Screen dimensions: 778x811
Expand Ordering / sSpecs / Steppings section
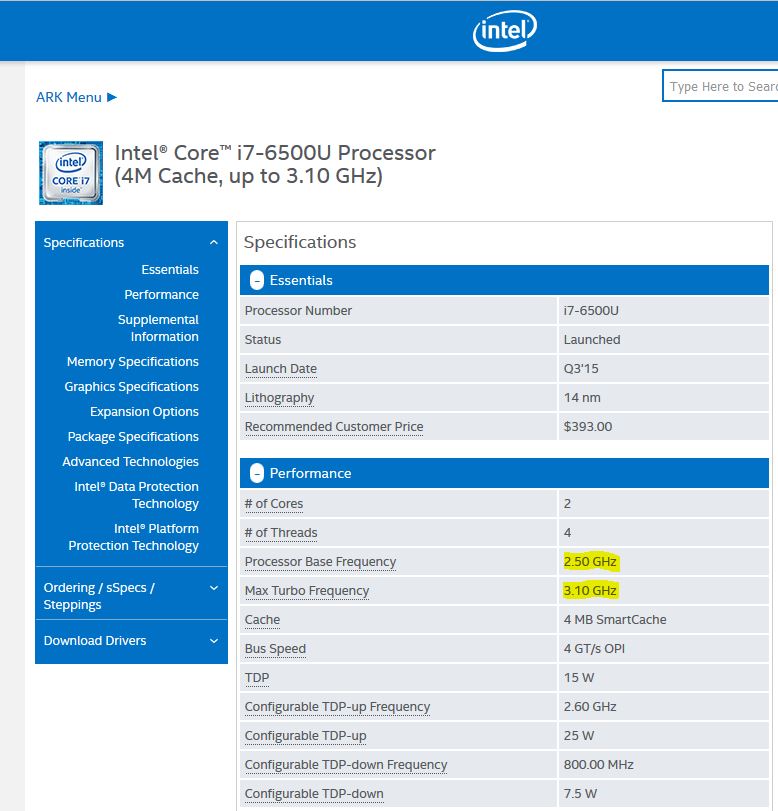click(x=214, y=588)
